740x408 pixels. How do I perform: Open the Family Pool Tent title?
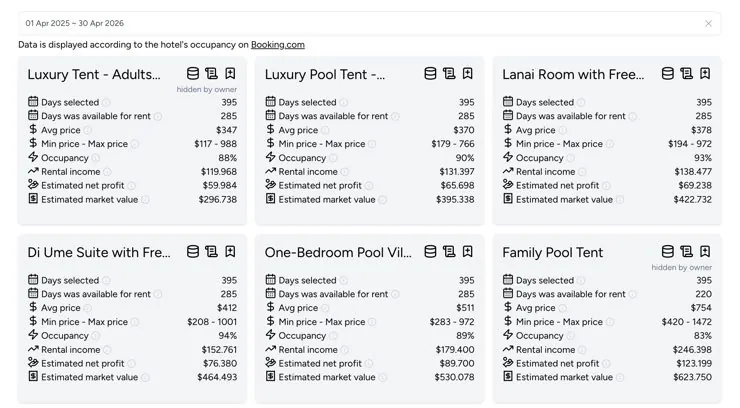coord(552,252)
